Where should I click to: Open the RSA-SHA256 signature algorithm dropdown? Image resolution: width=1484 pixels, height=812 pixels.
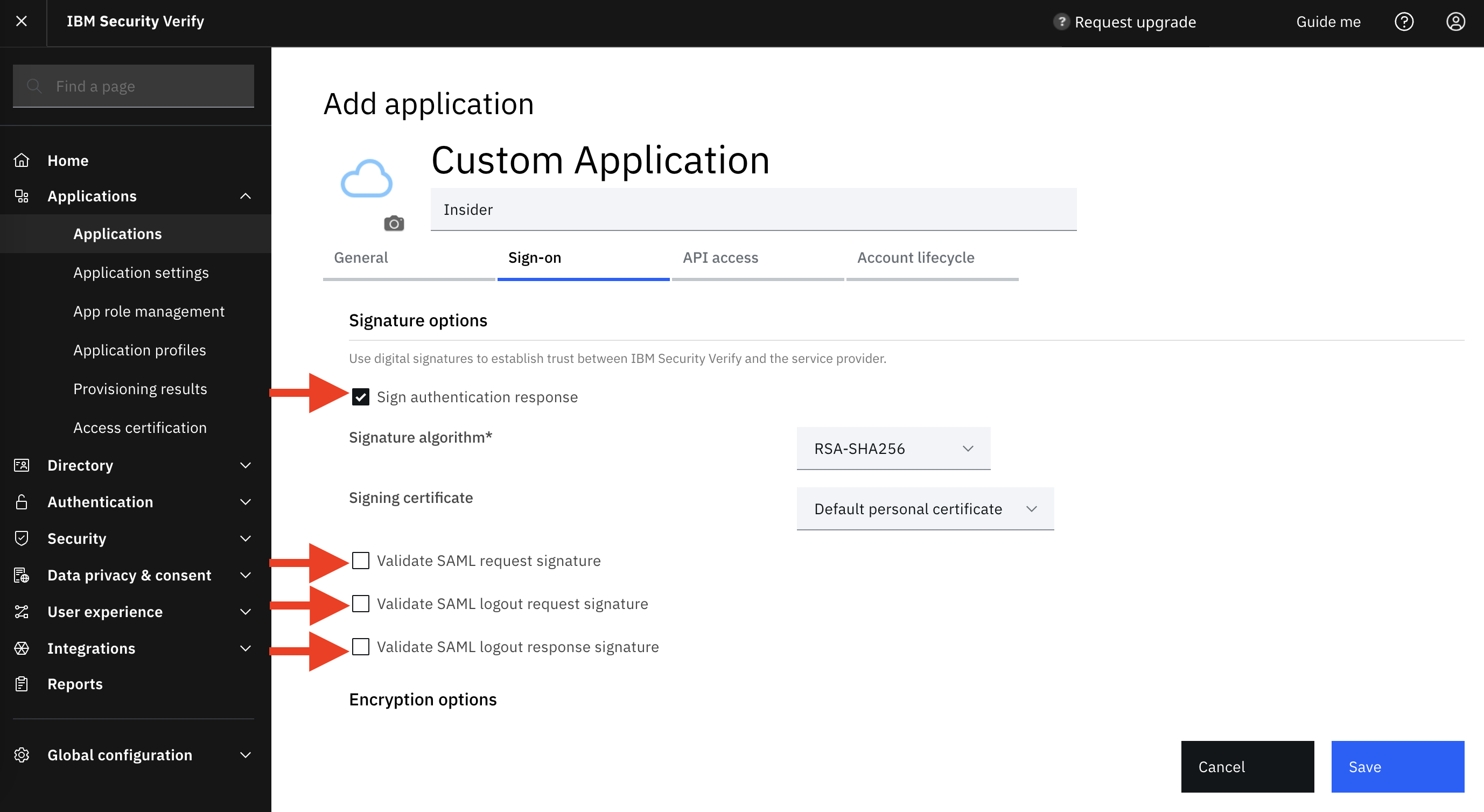coord(893,448)
